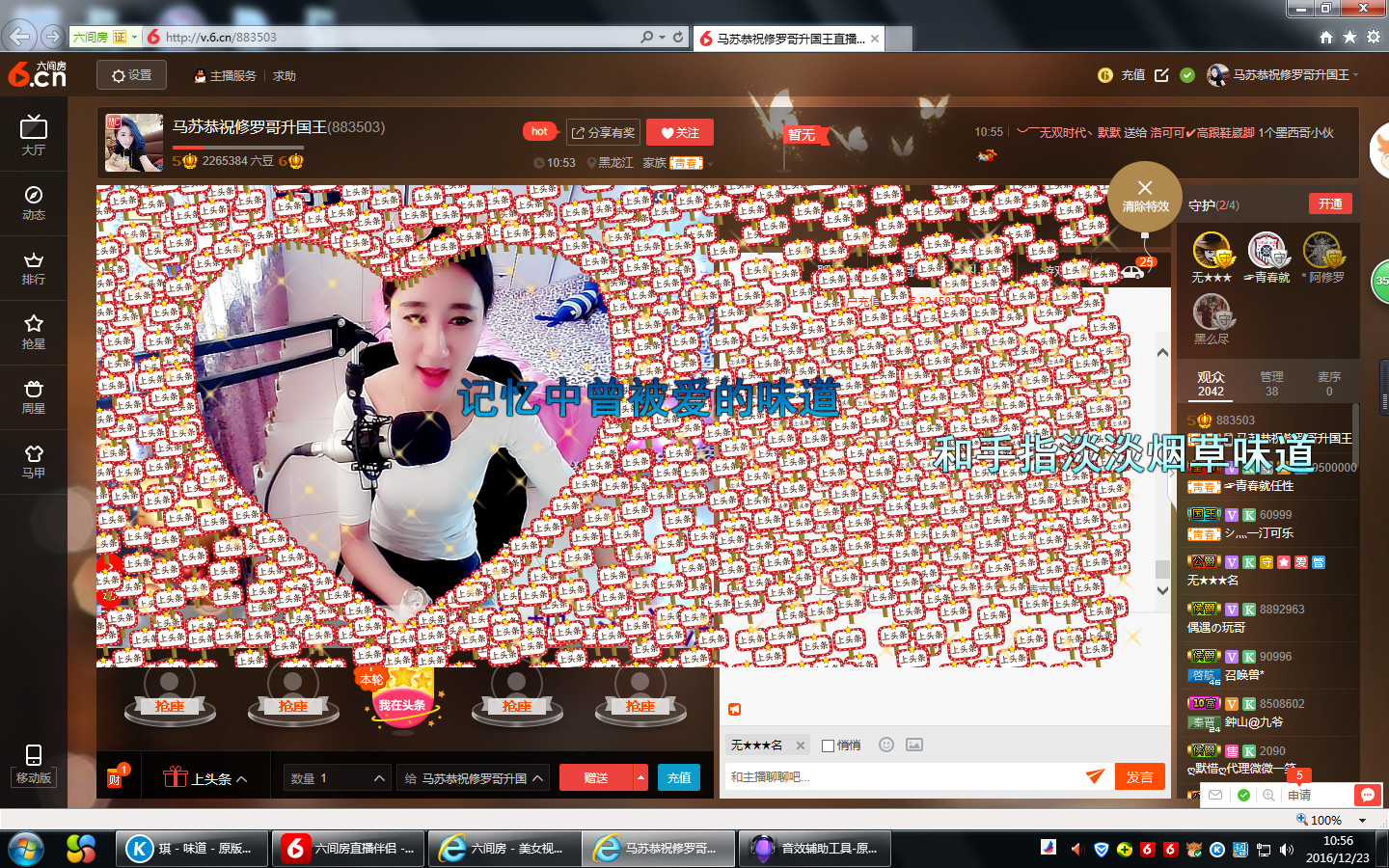Click the 分享有奖 share button
The image size is (1389, 868).
pos(603,132)
